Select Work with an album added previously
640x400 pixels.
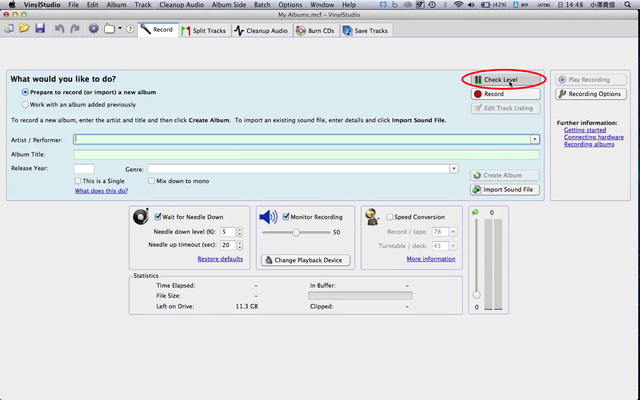pyautogui.click(x=26, y=104)
